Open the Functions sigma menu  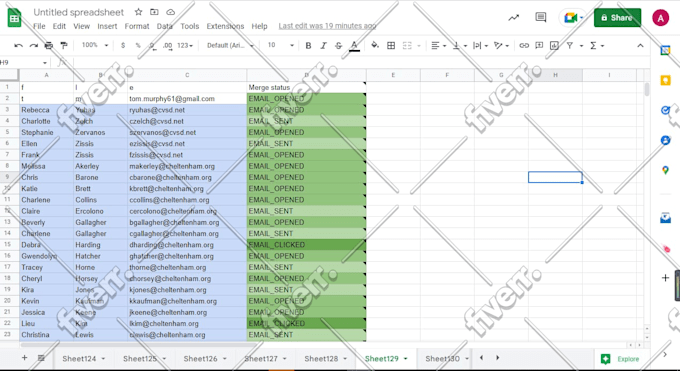596,46
